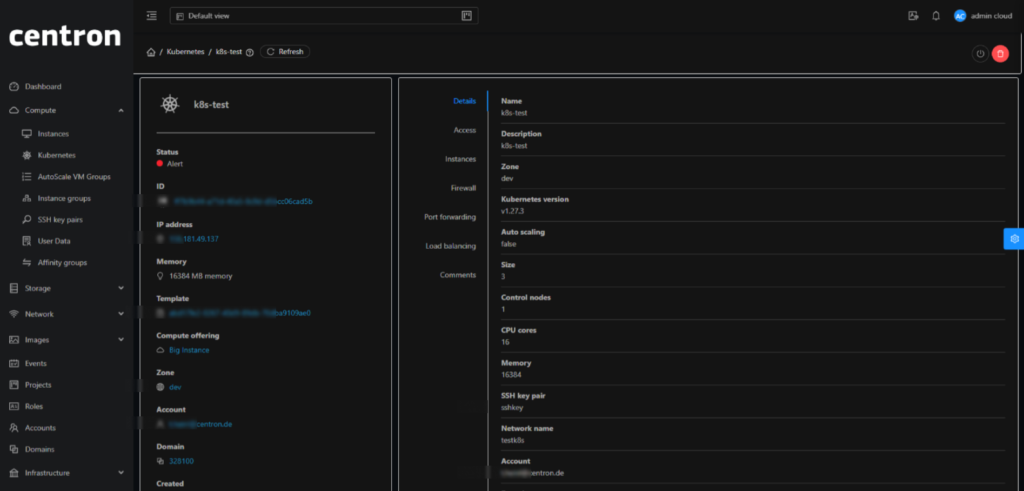The width and height of the screenshot is (1024, 491).
Task: Click the SSH key pairs key icon
Action: [x=27, y=219]
